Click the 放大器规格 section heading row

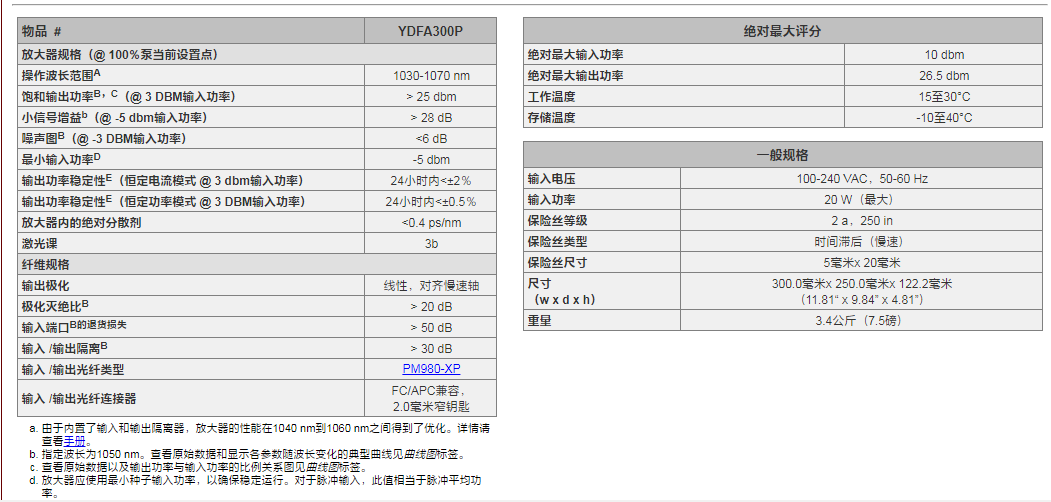pos(120,54)
